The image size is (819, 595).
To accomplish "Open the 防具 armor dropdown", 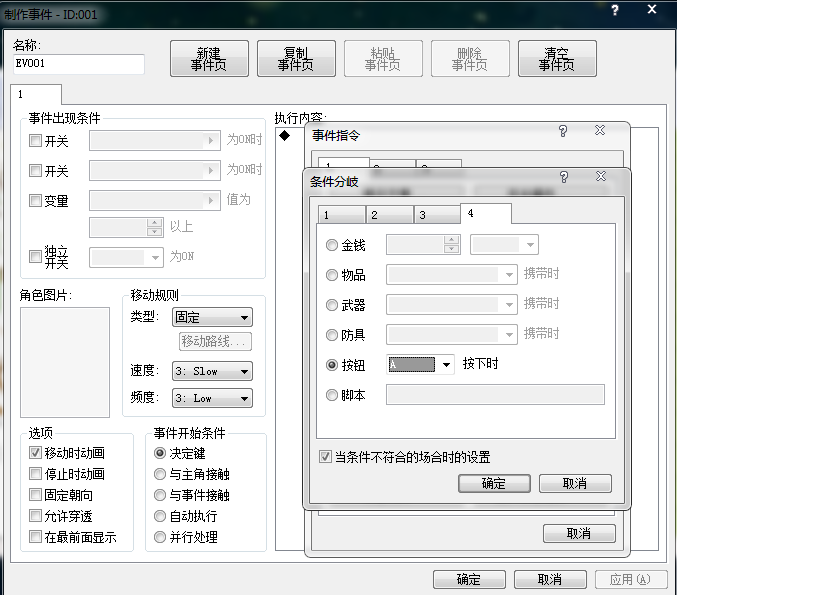I will pos(451,334).
